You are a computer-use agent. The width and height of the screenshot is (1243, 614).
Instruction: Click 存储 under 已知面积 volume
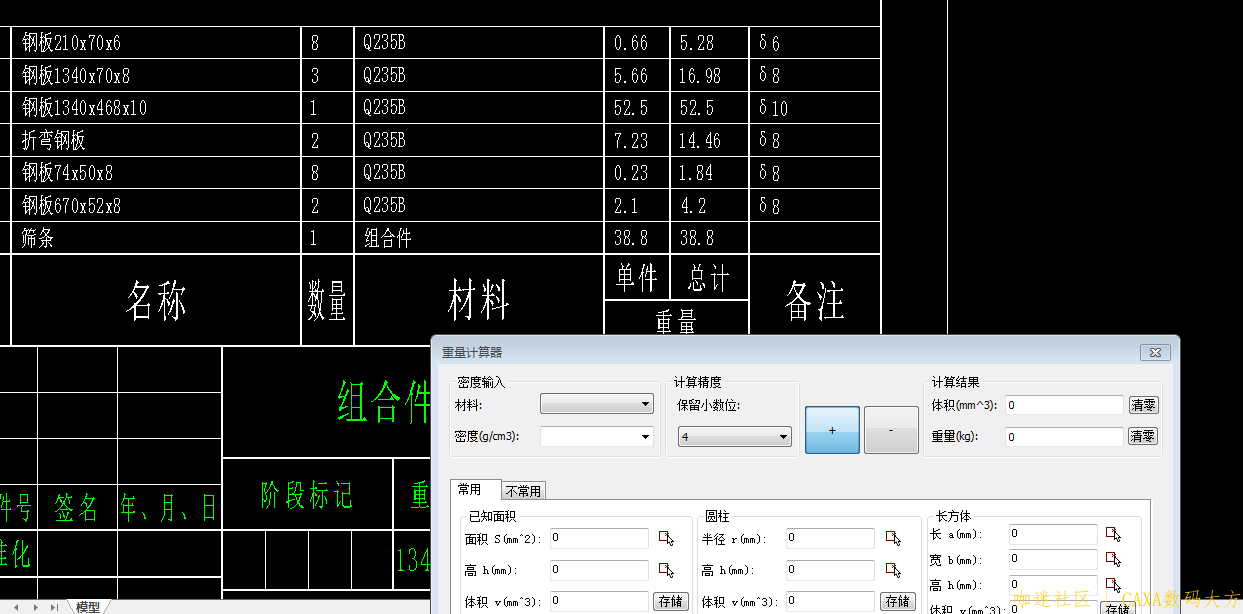coord(670,602)
